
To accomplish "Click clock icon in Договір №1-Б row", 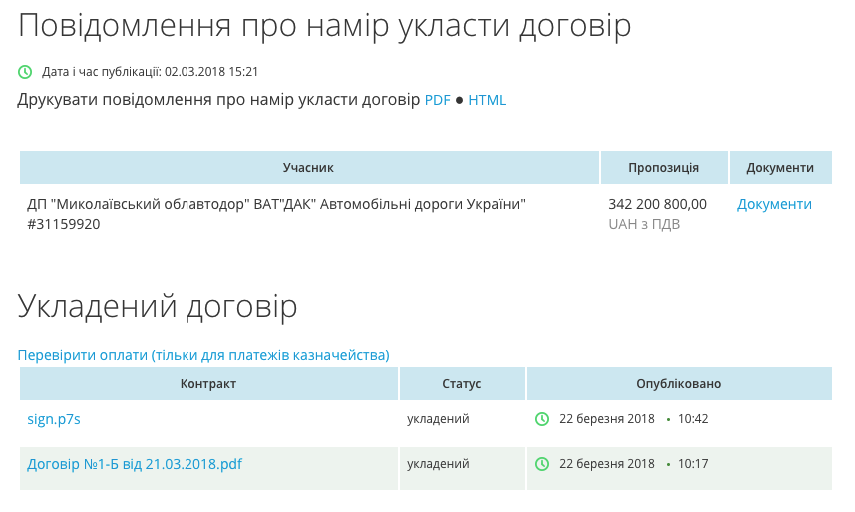I will [x=542, y=464].
